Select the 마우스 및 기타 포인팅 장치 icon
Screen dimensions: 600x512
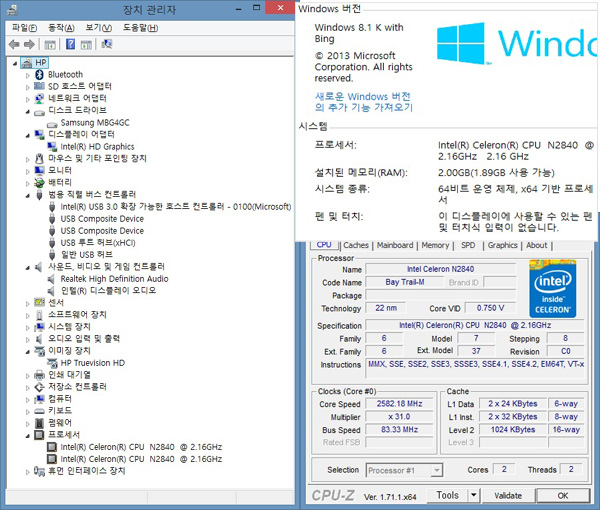[39, 158]
